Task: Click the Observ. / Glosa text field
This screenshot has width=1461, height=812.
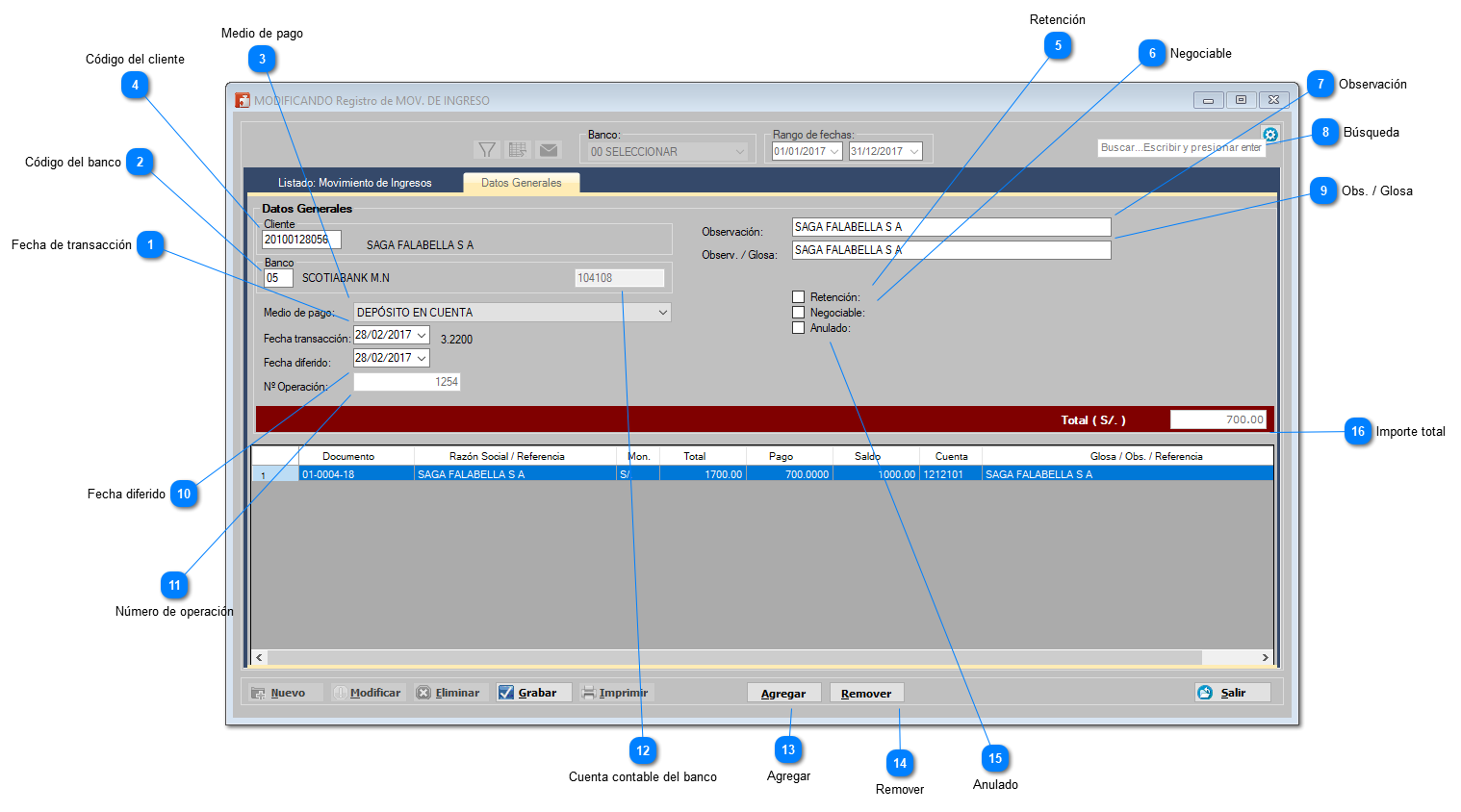Action: (x=951, y=250)
